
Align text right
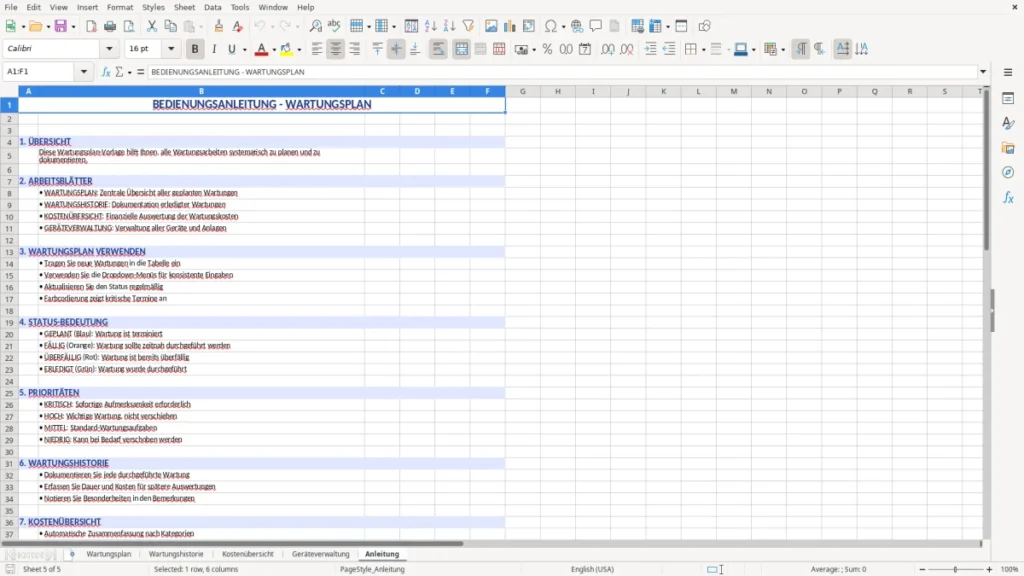click(x=355, y=49)
